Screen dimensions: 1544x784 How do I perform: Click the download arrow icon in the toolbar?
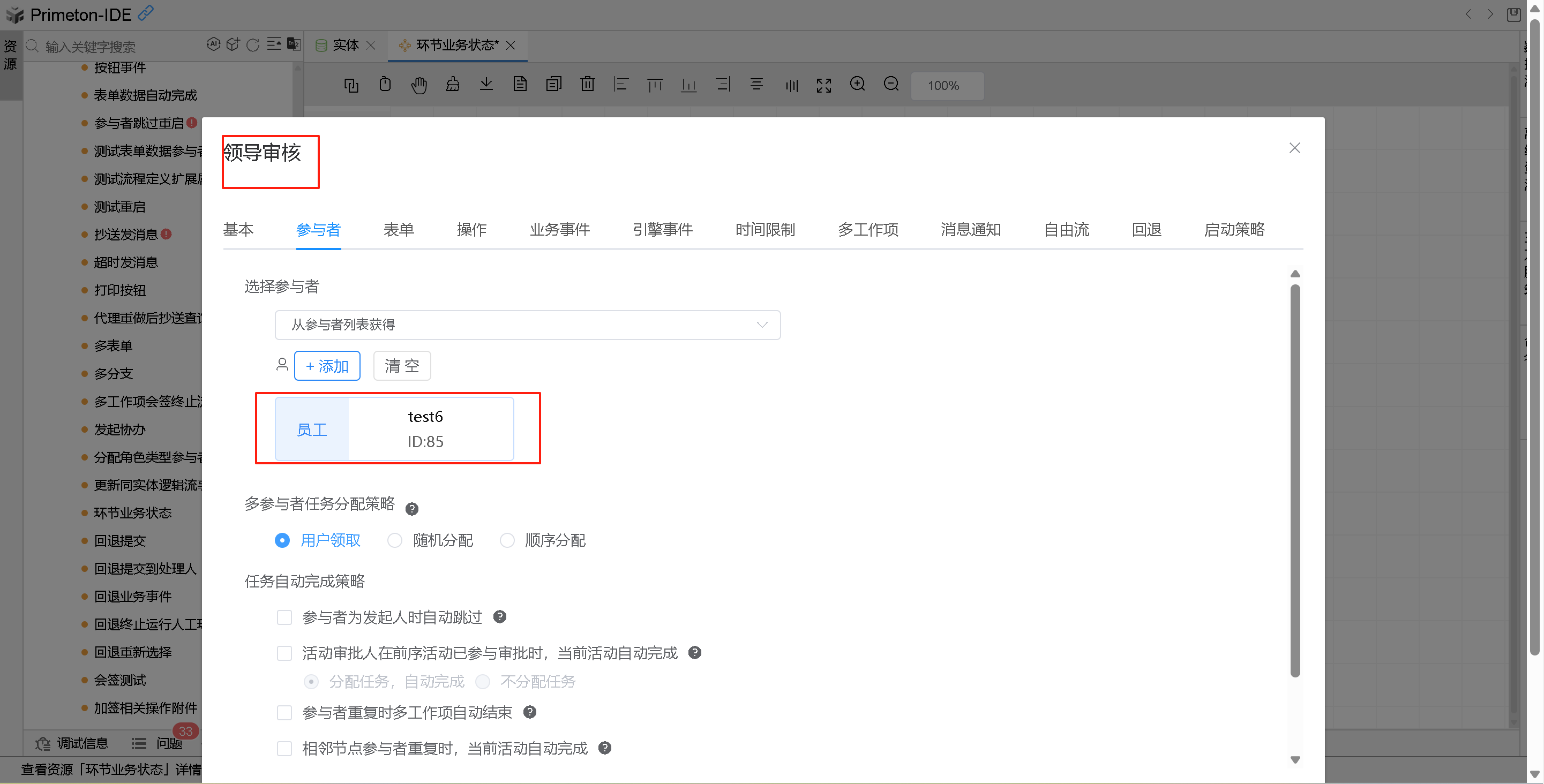(486, 85)
